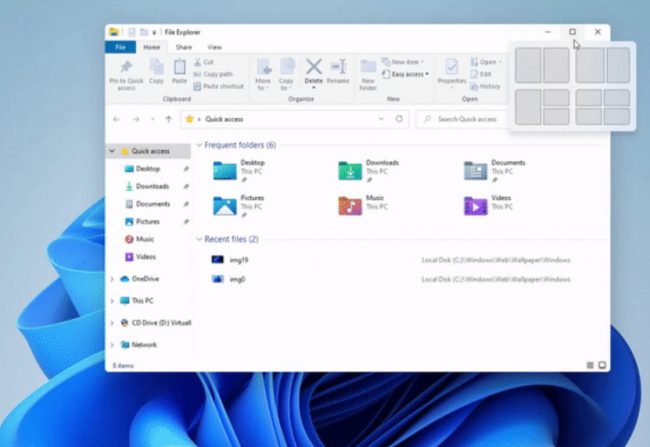Image resolution: width=650 pixels, height=447 pixels.
Task: Click Pin to Quick access ribbon icon
Action: (126, 75)
